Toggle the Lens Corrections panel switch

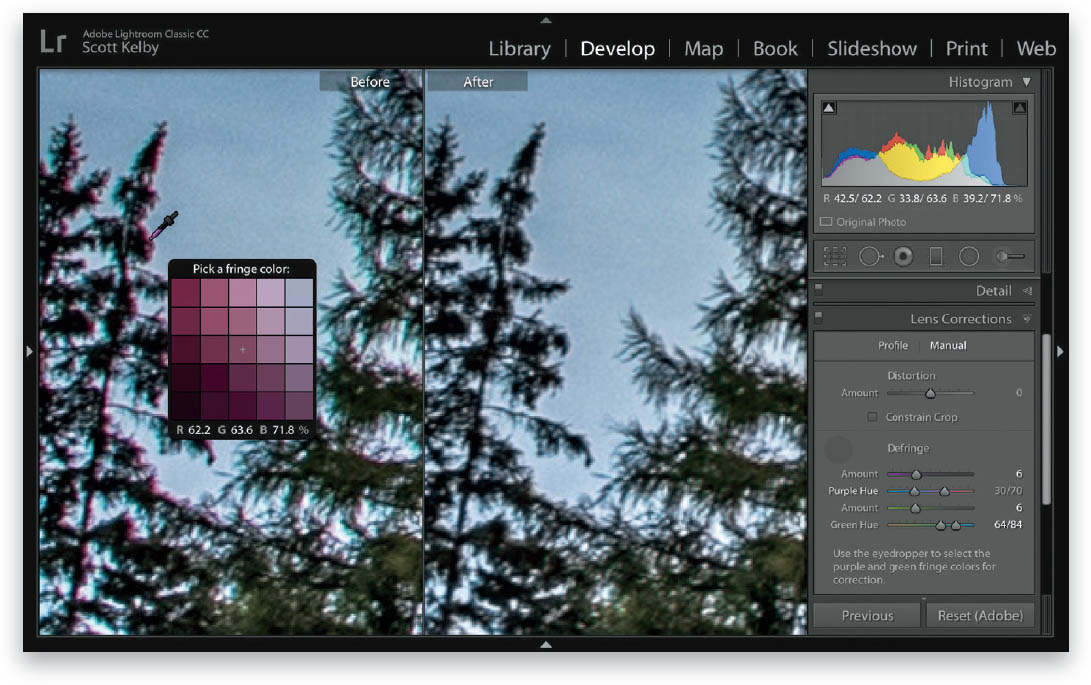click(x=818, y=316)
